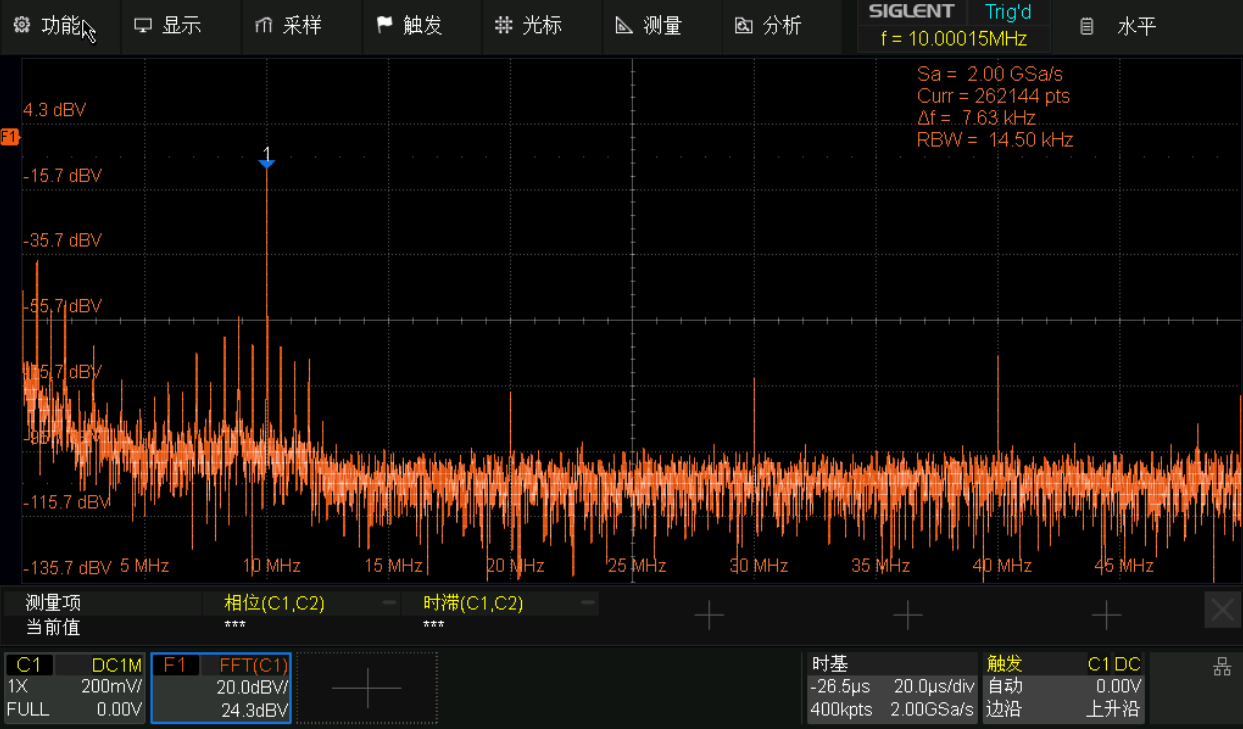Click the F1 trace label on left edge
Screen dimensions: 1243x729
(x=9, y=136)
